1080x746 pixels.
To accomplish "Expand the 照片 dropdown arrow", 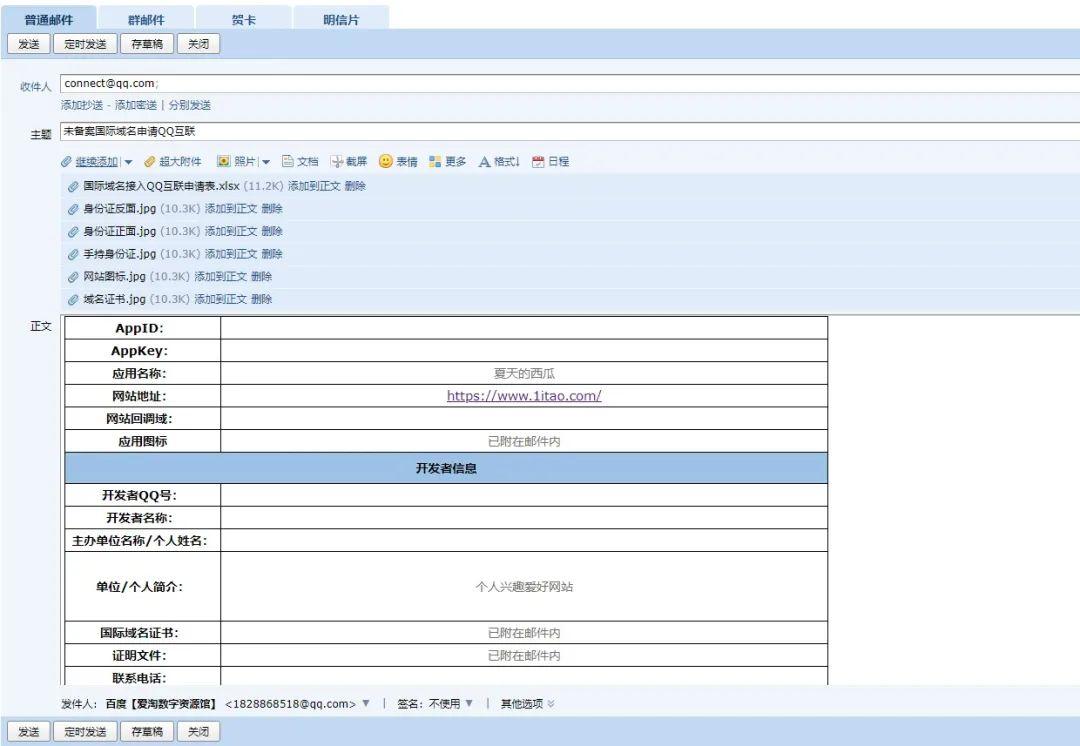I will point(266,162).
